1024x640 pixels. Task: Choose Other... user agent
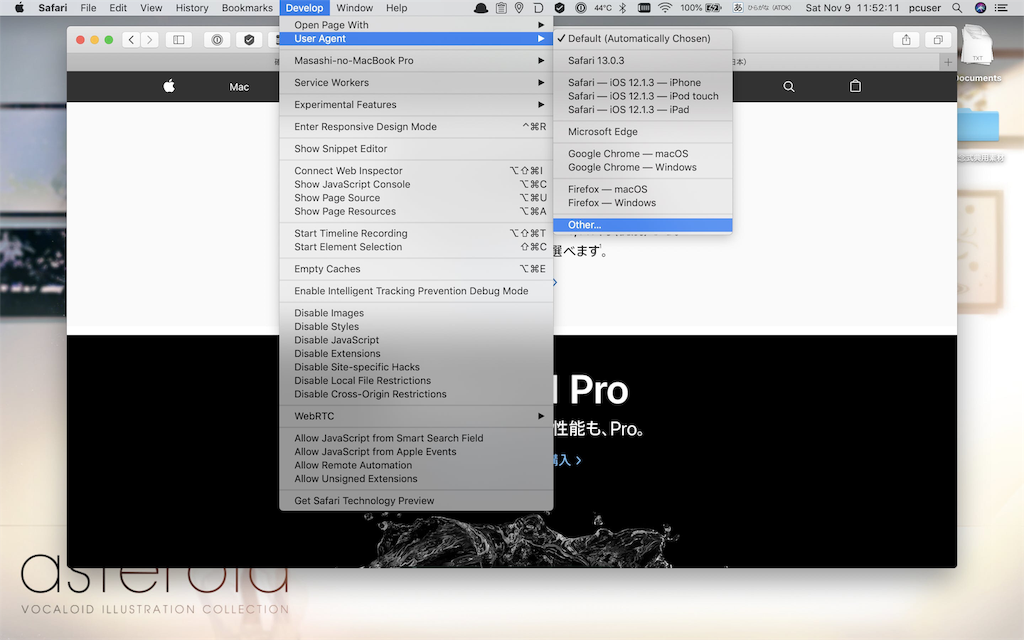pos(643,225)
